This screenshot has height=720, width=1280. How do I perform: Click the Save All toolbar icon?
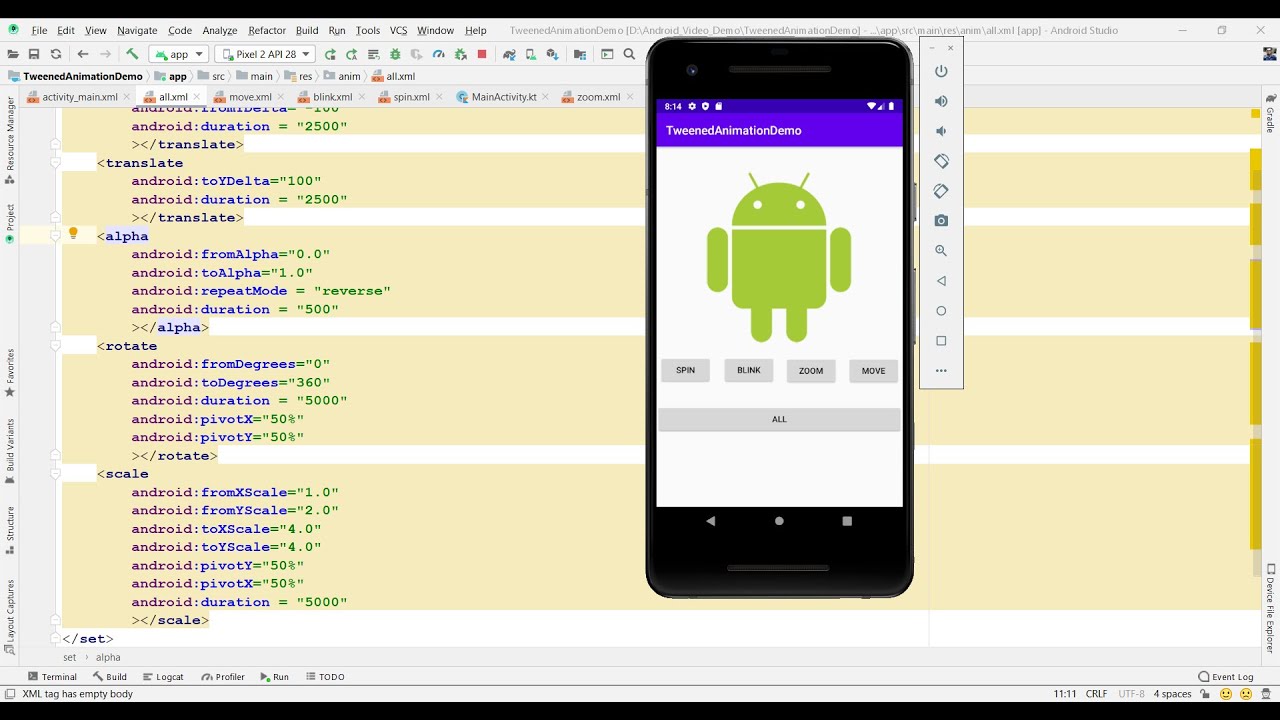(34, 54)
